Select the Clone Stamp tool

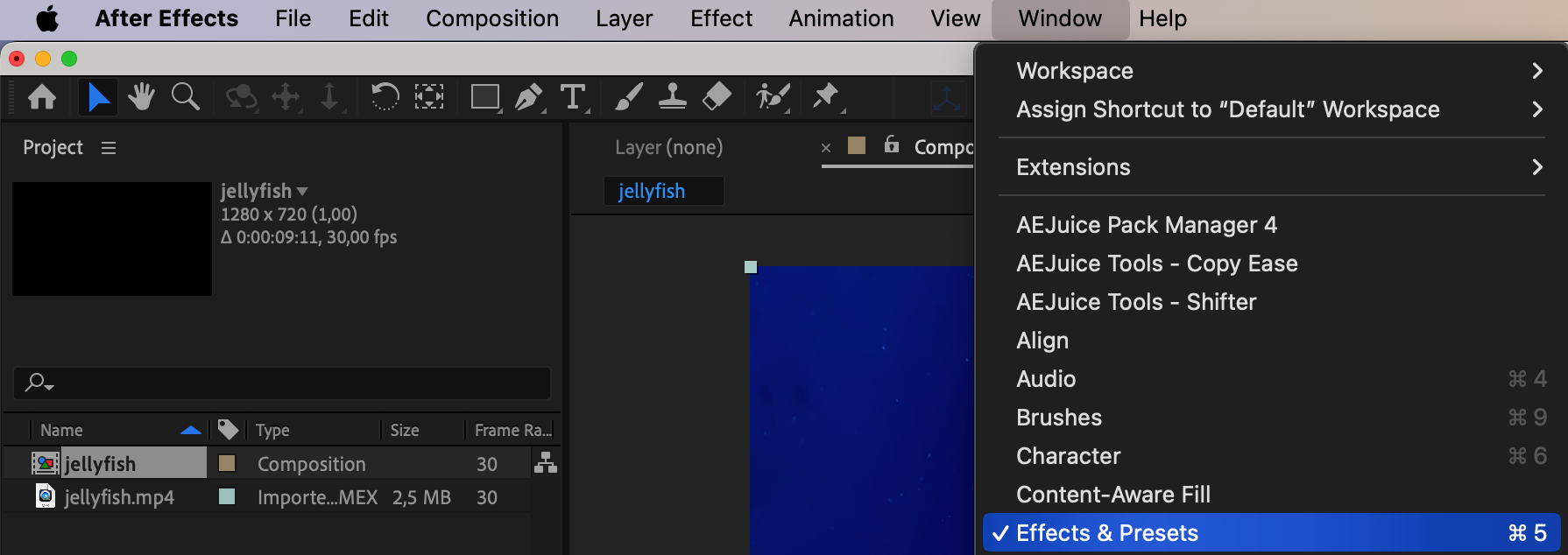[672, 96]
